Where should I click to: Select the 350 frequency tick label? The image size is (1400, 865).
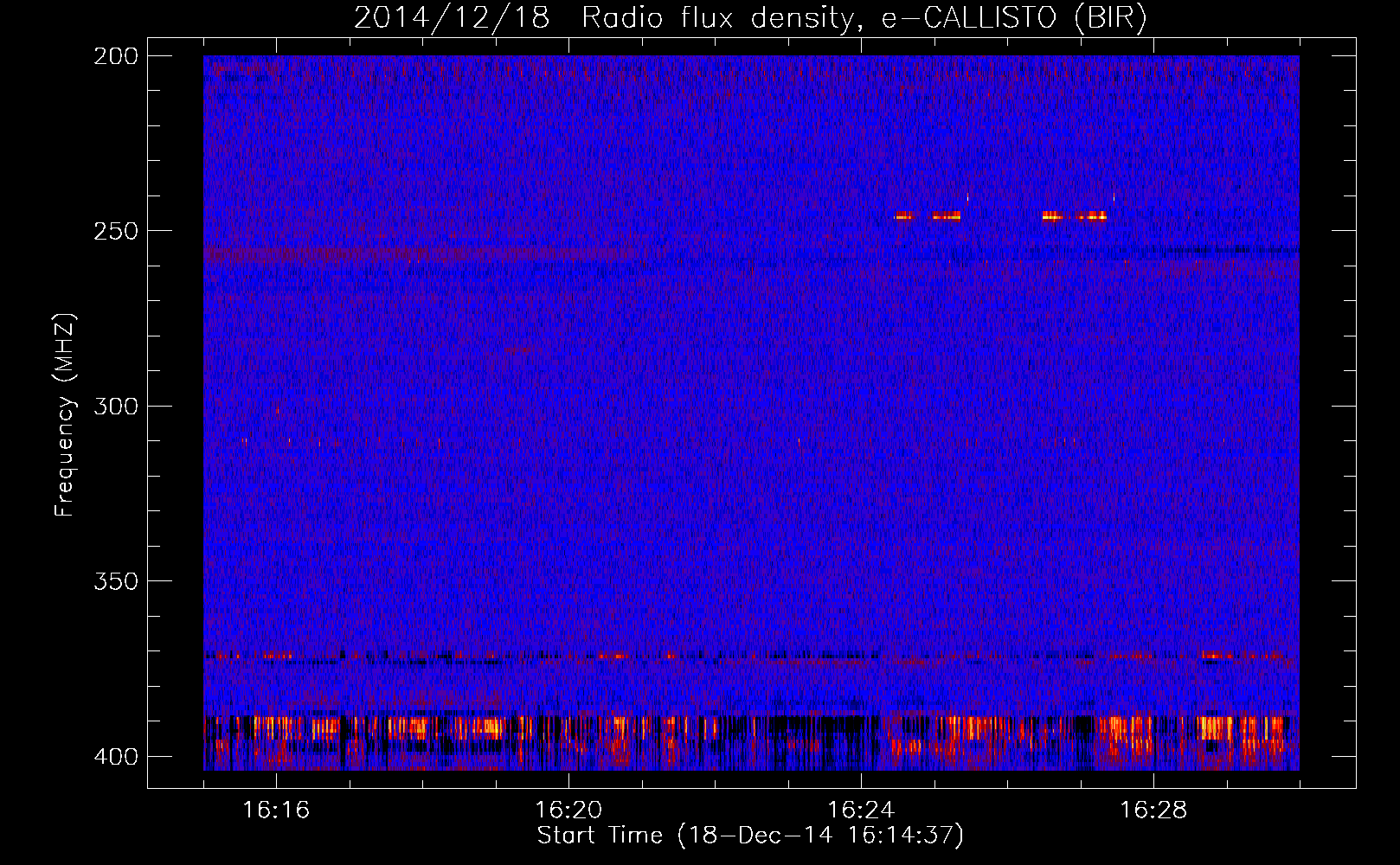pyautogui.click(x=116, y=581)
